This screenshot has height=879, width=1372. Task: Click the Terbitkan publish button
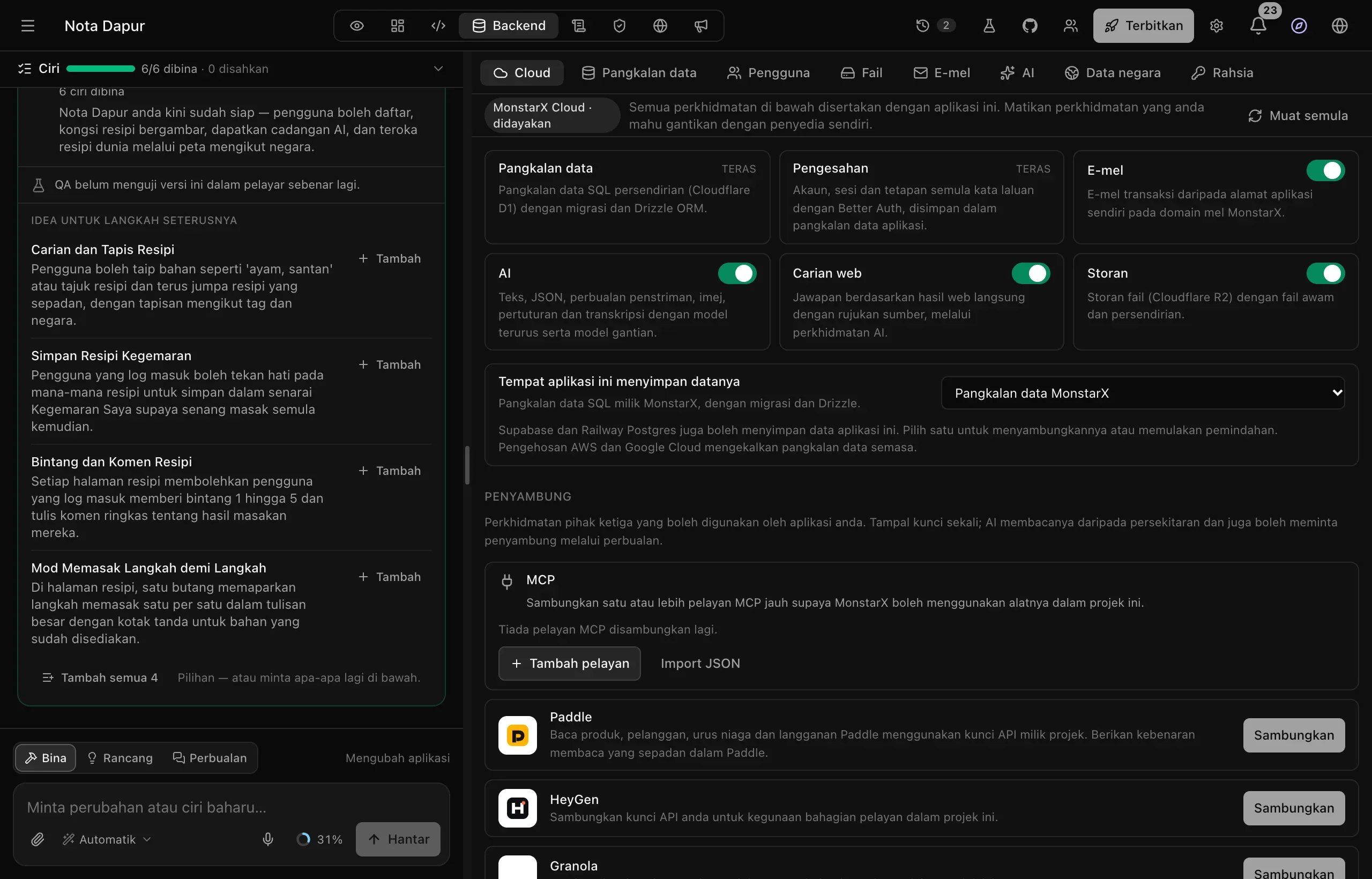[1143, 26]
